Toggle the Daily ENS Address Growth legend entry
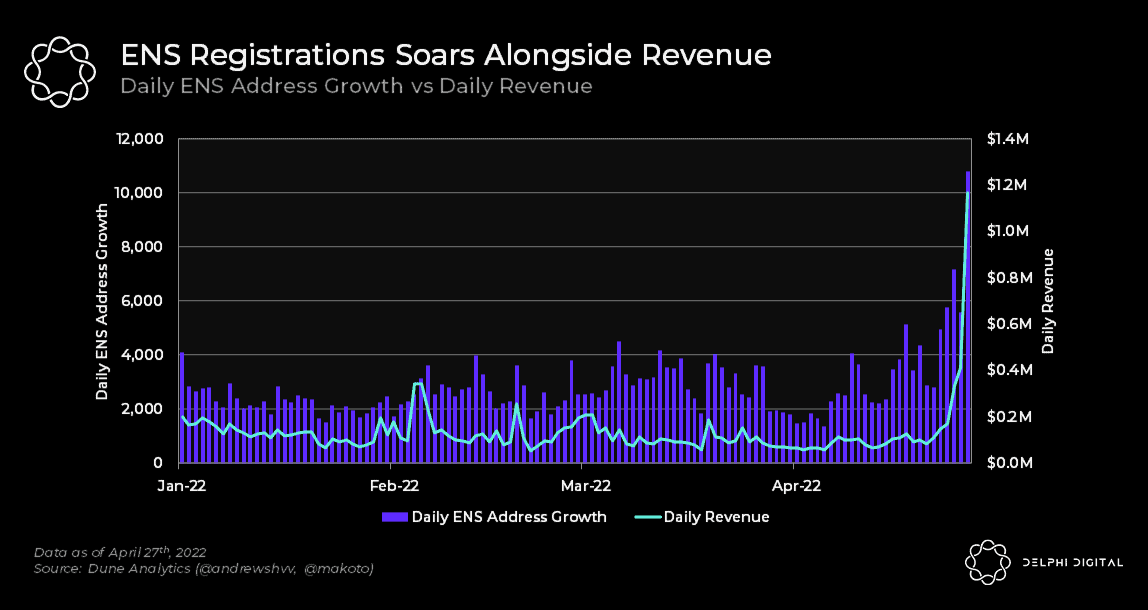Viewport: 1148px width, 610px height. tap(510, 517)
